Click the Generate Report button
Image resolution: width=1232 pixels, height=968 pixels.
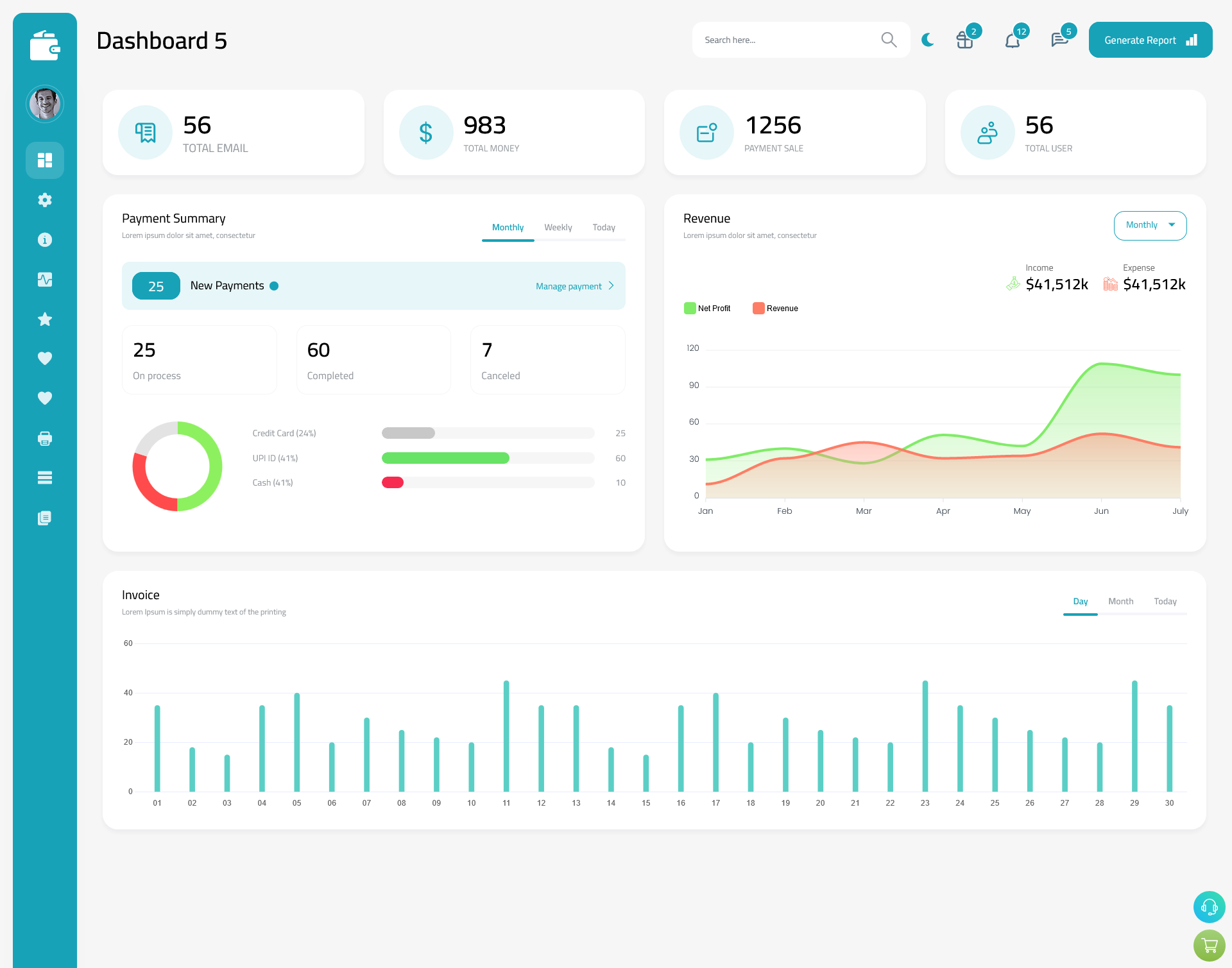pyautogui.click(x=1149, y=39)
